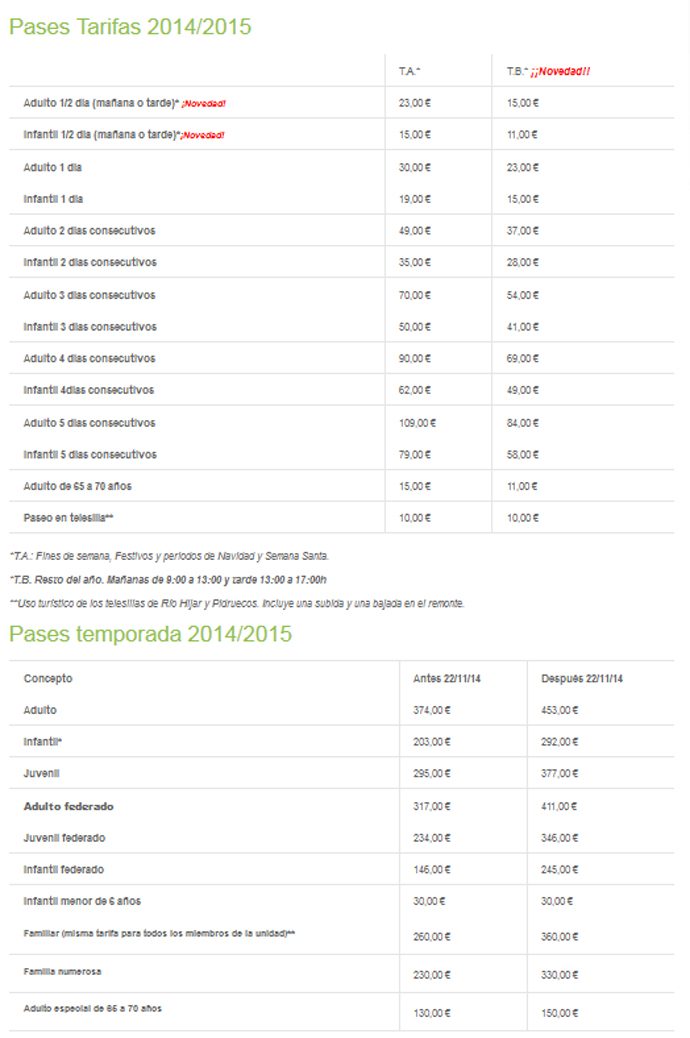This screenshot has height=1038, width=690.
Task: Select the T.B. ¡¡Novedad!! column header
Action: point(548,70)
